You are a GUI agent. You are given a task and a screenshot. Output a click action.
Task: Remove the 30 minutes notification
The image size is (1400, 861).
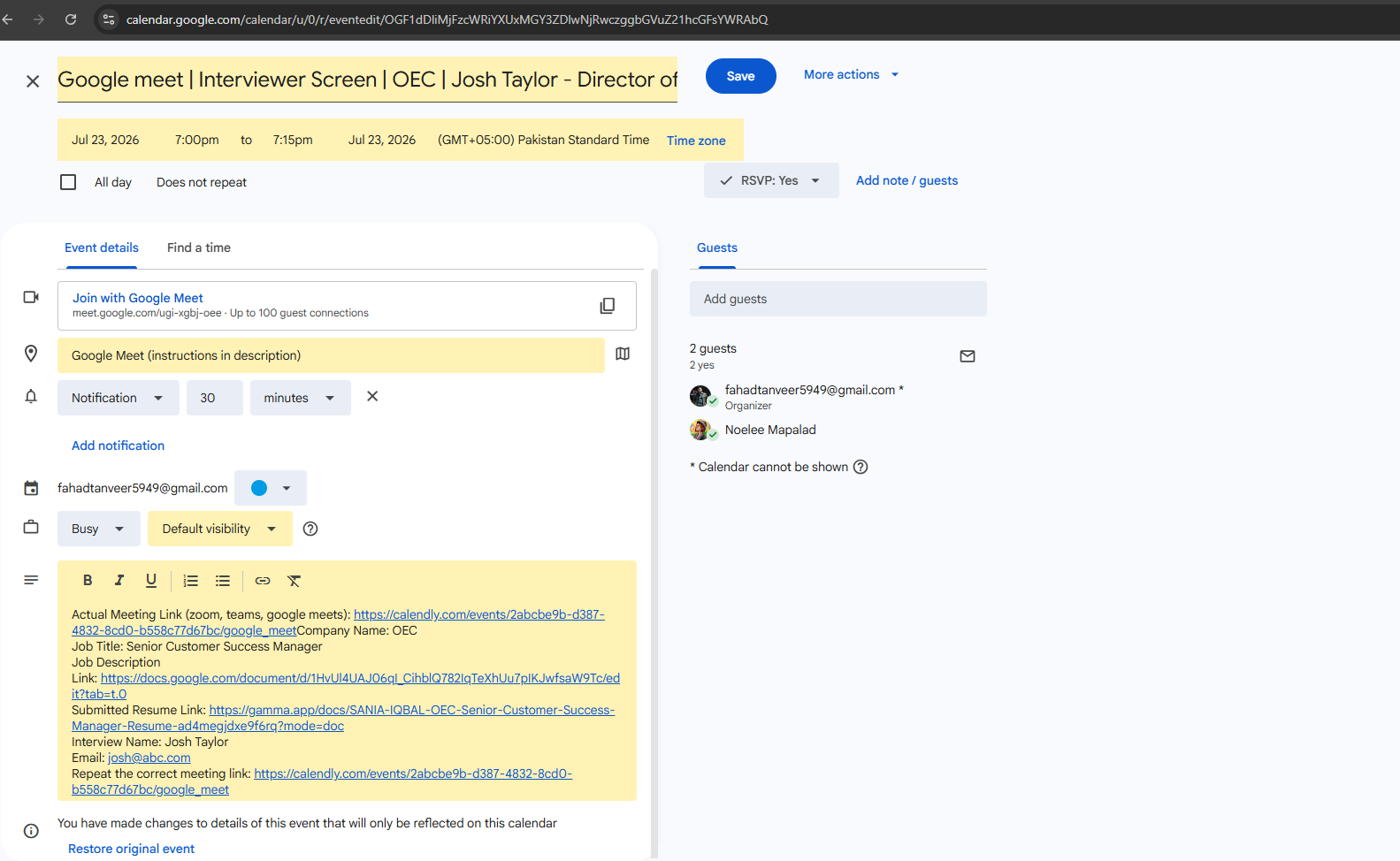(372, 396)
